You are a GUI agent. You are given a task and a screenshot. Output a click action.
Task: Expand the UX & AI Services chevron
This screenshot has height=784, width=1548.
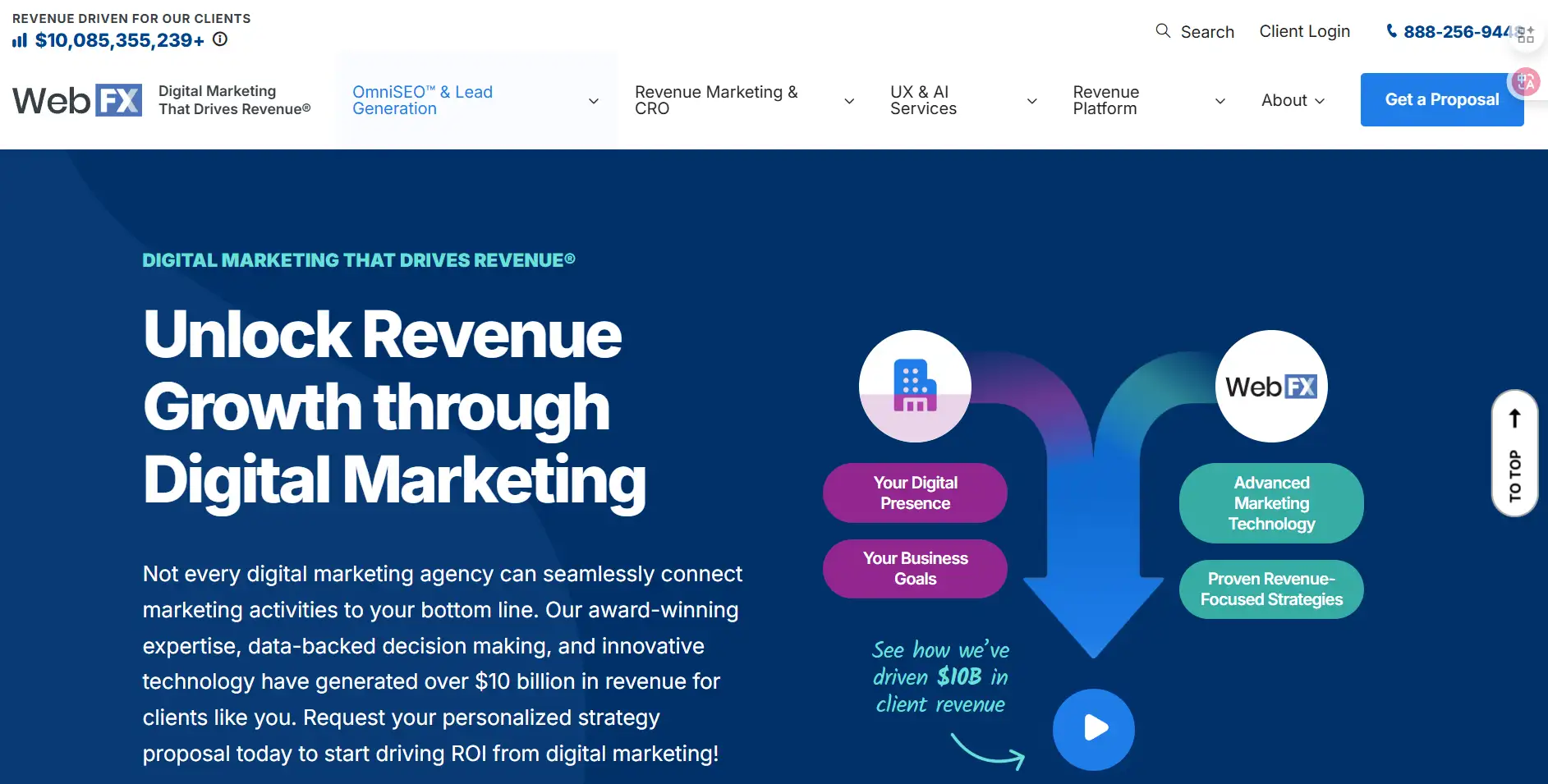(x=1032, y=101)
